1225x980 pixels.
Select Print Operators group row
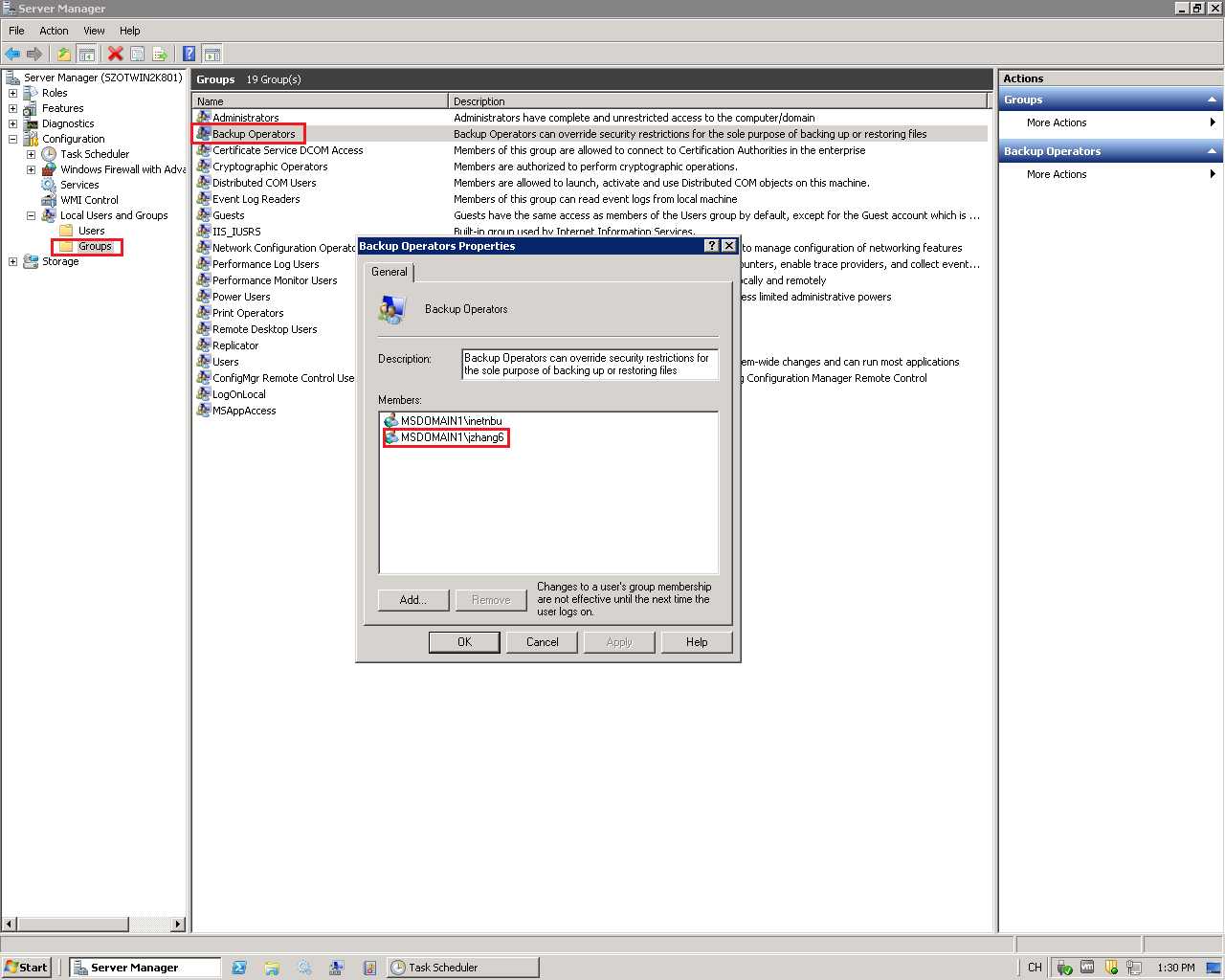248,313
